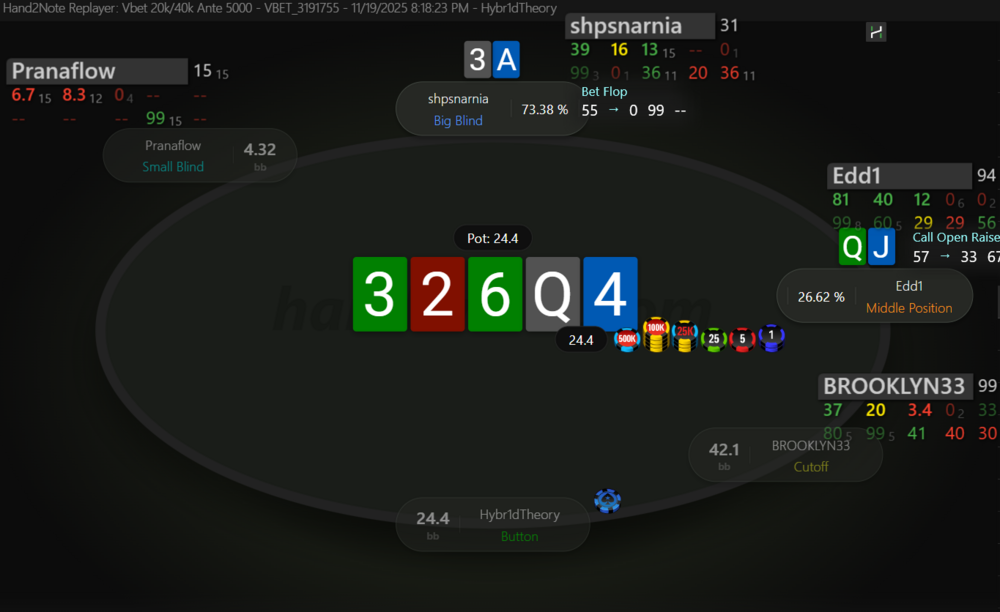Click the Call Open Raise stat label
Screen dimensions: 1000x612
956,238
